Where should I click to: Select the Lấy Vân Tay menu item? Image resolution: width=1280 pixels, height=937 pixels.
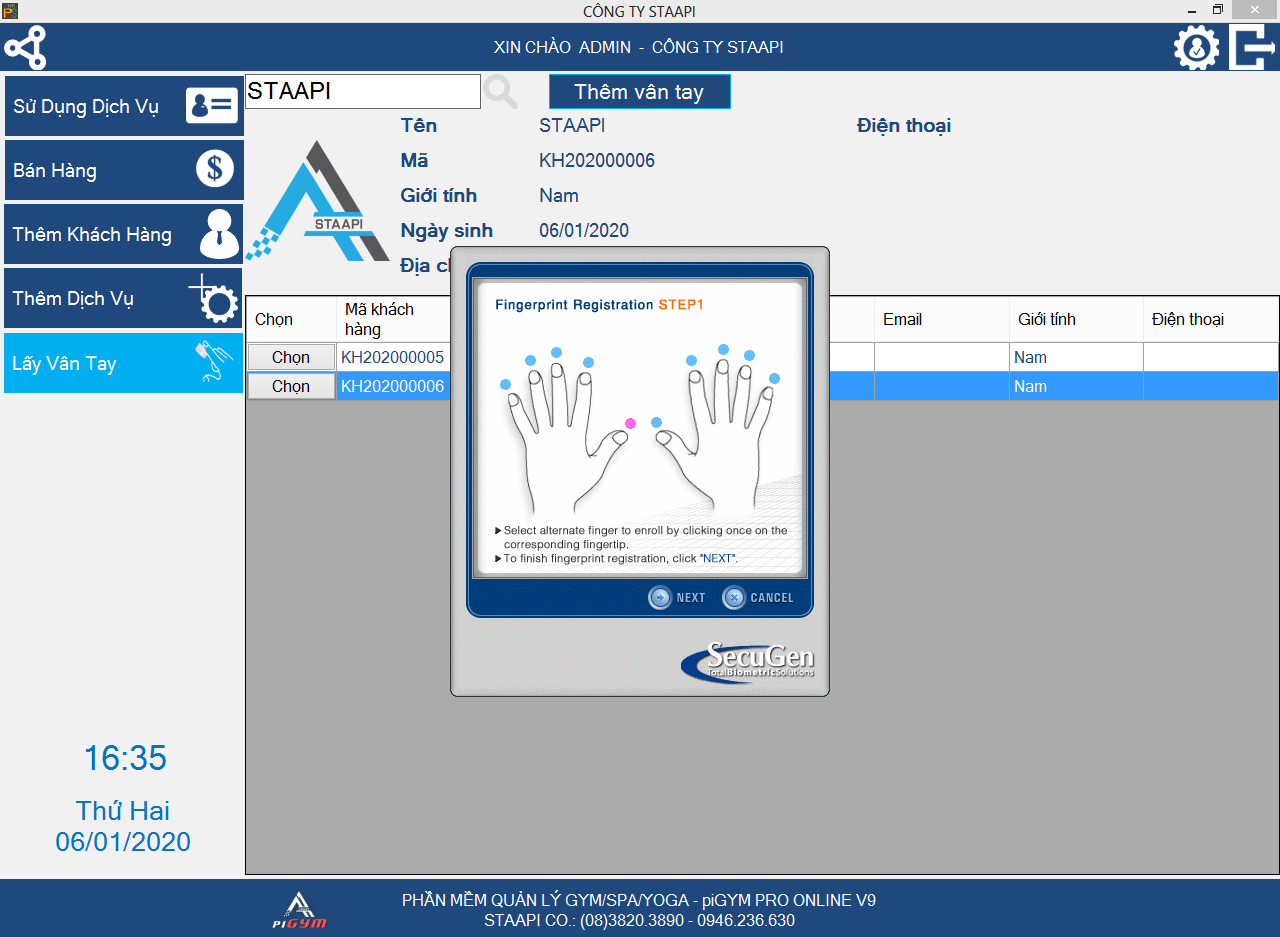124,363
